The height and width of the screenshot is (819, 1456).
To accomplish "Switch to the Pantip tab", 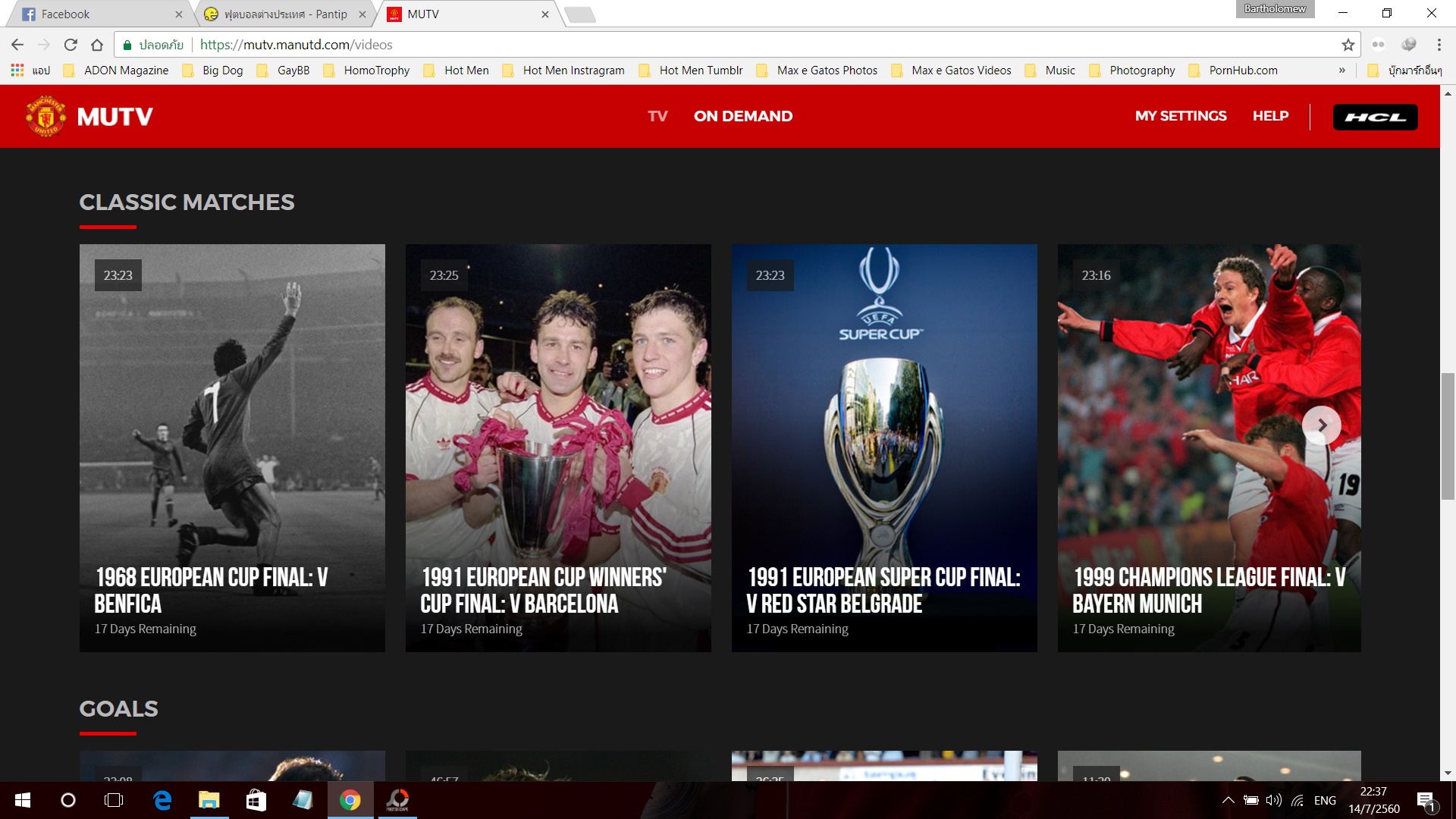I will (x=284, y=14).
